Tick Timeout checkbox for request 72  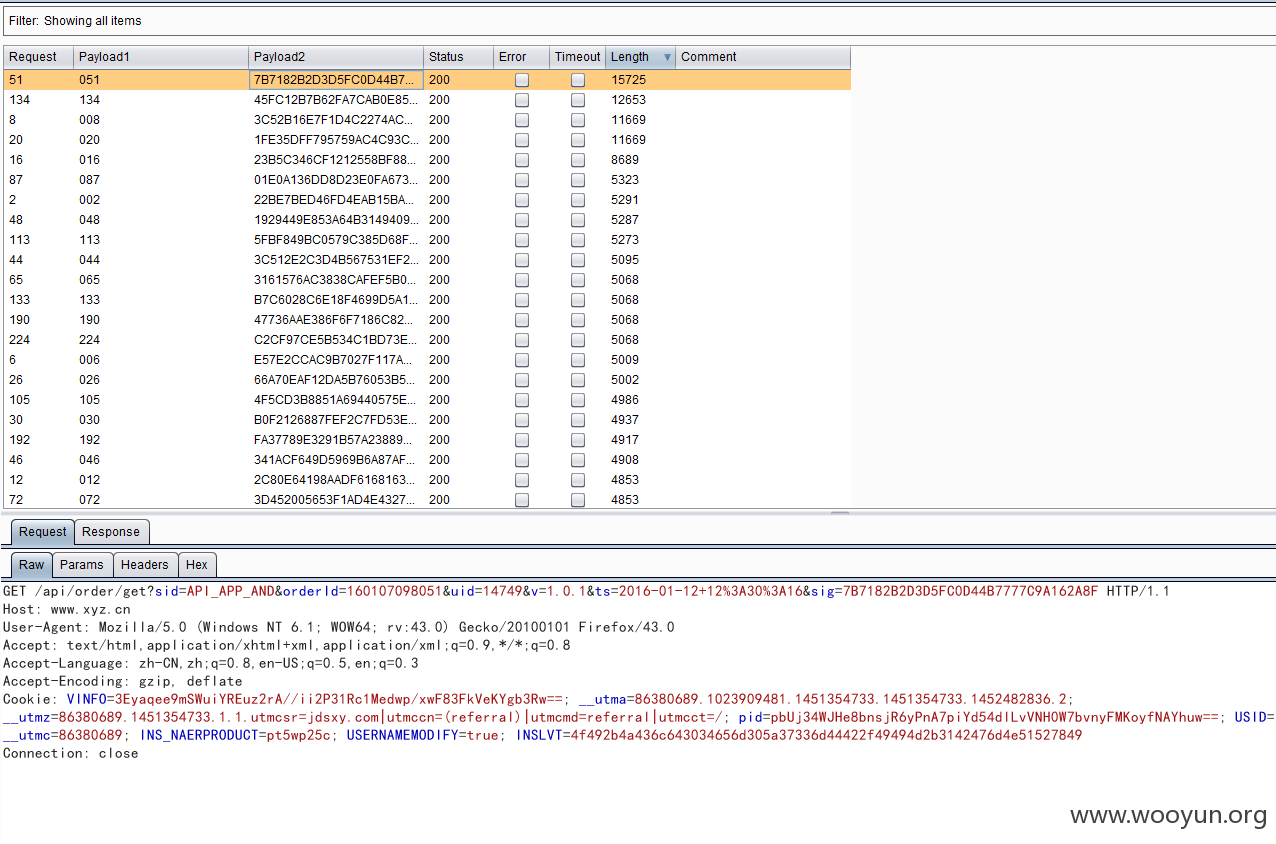point(578,500)
